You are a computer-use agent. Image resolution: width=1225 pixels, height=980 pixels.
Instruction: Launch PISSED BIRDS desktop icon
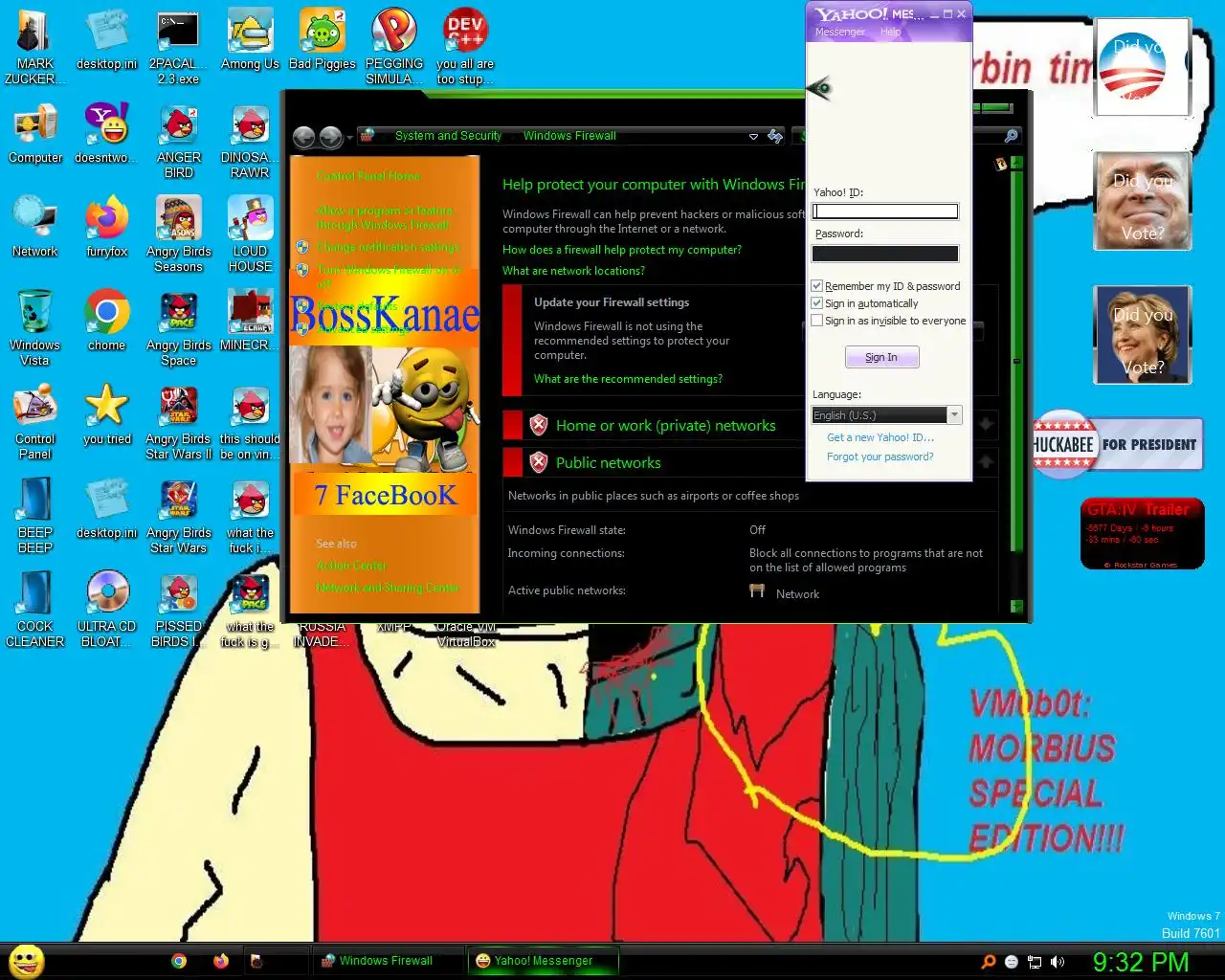[x=178, y=609]
